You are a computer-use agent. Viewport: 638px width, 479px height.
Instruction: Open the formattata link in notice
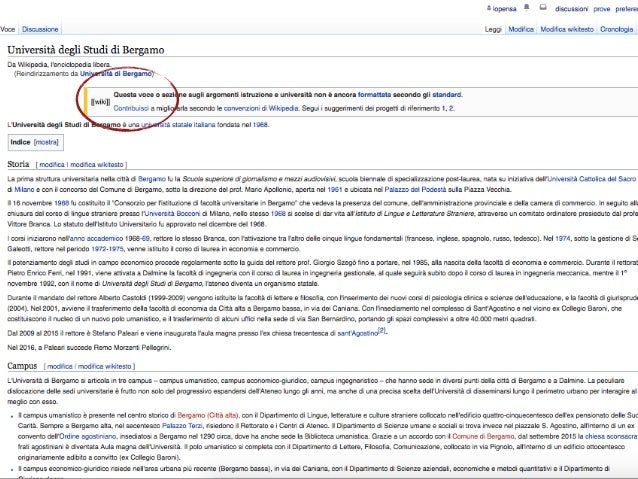374,94
